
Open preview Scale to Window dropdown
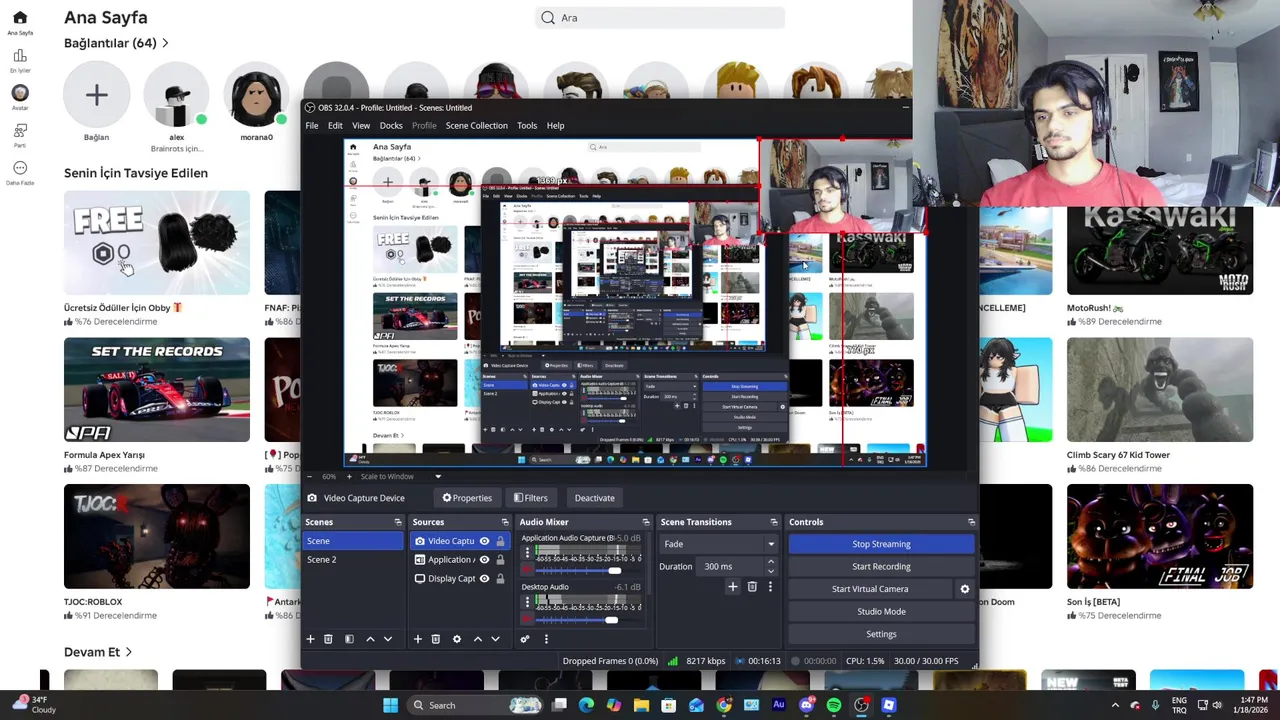coord(399,476)
